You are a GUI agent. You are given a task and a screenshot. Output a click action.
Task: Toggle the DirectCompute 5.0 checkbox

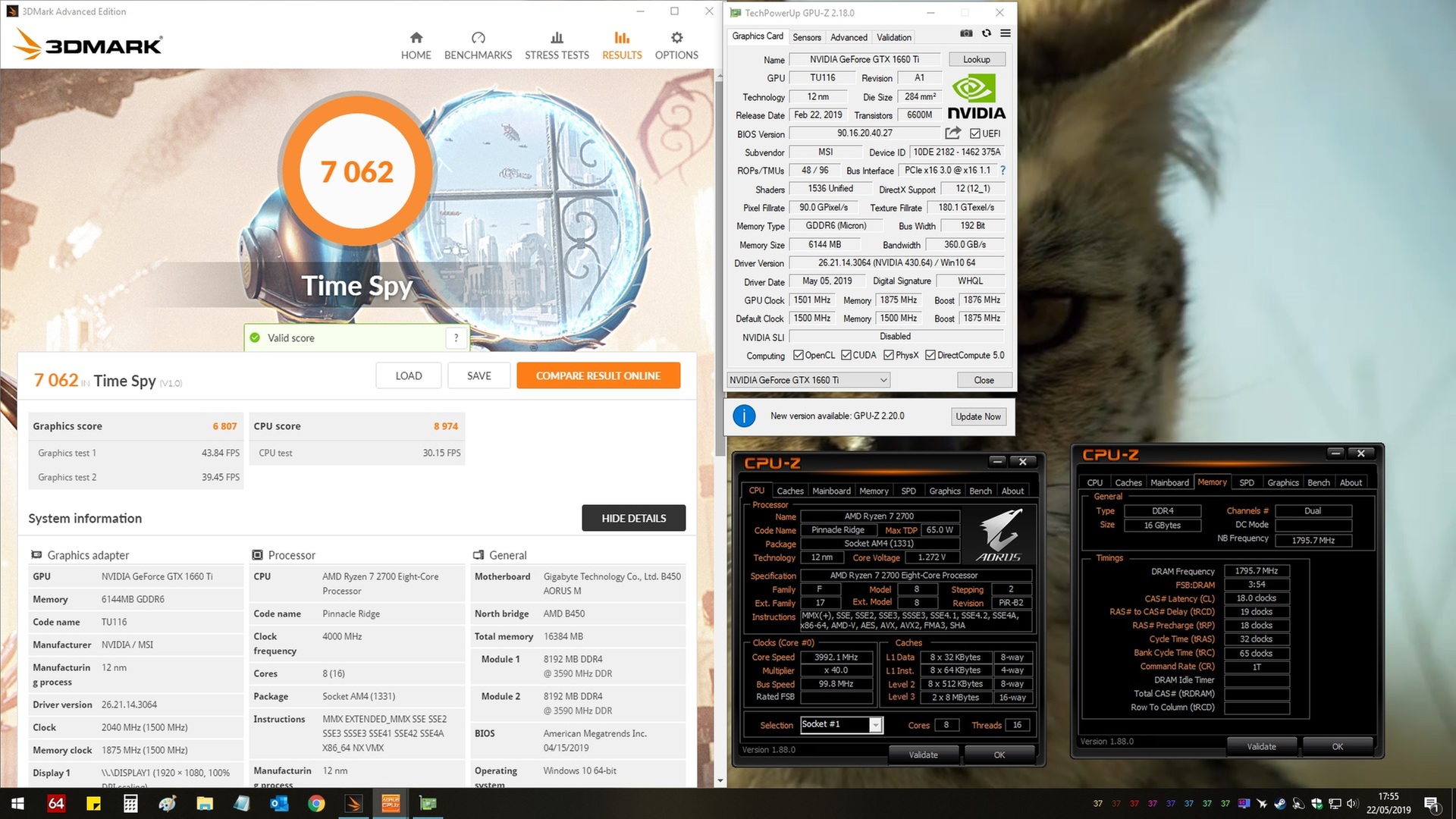[x=930, y=355]
